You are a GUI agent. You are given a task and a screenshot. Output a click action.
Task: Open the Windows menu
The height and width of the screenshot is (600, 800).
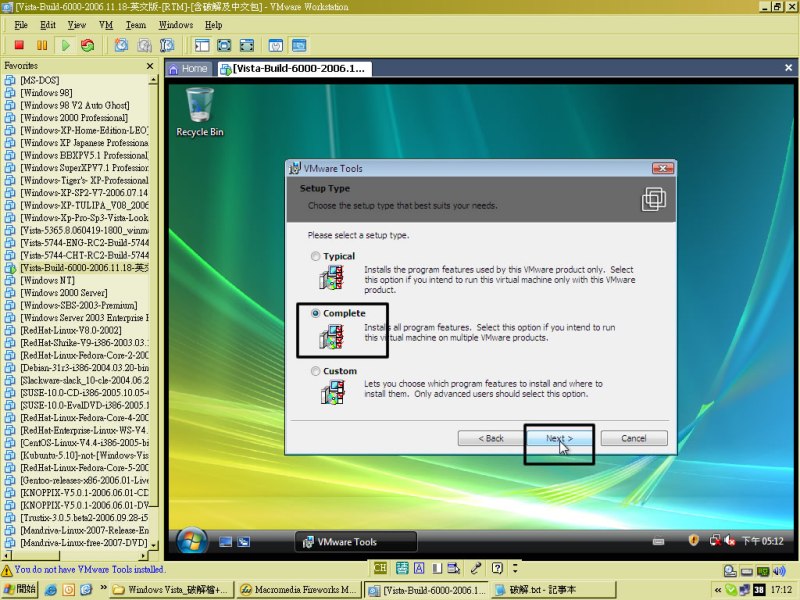(176, 25)
